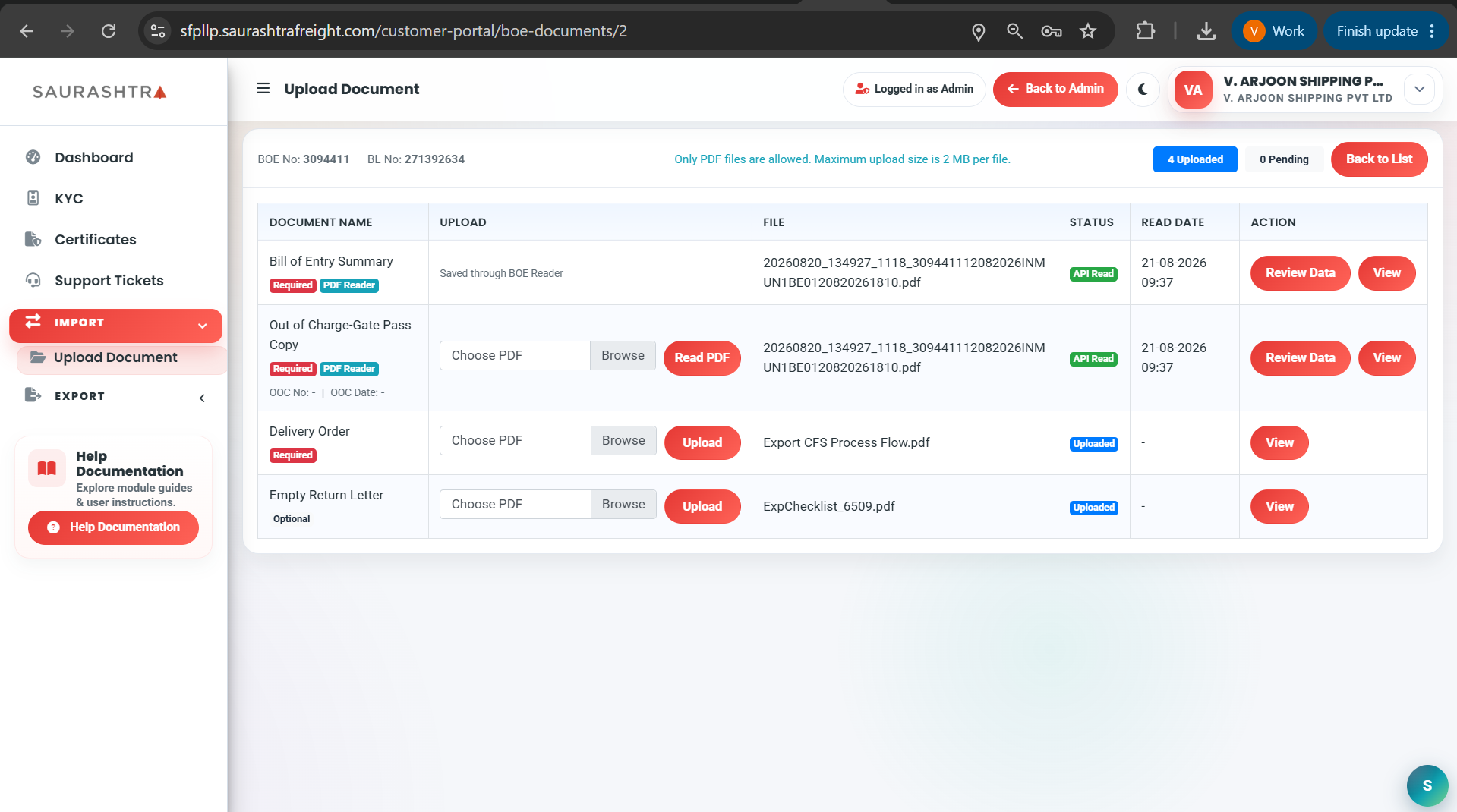The height and width of the screenshot is (812, 1457).
Task: Open the saved passwords key icon
Action: [1052, 31]
